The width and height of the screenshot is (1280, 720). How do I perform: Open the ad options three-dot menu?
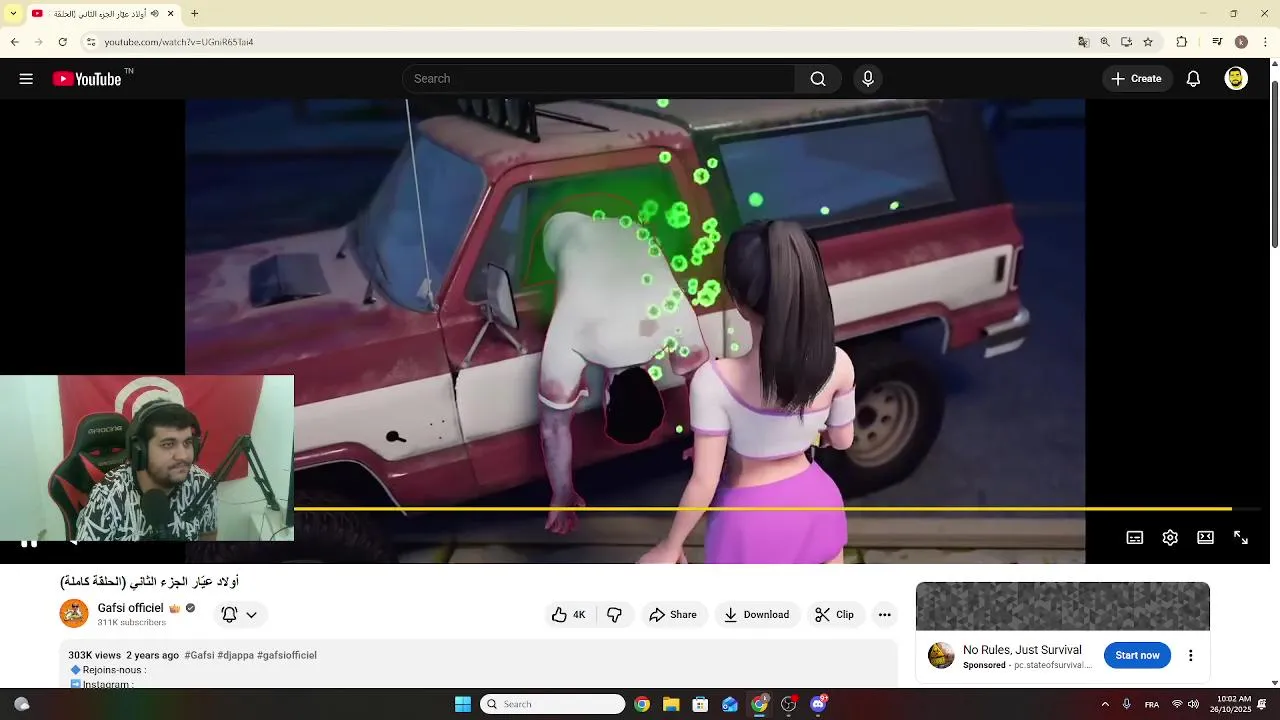tap(1190, 656)
